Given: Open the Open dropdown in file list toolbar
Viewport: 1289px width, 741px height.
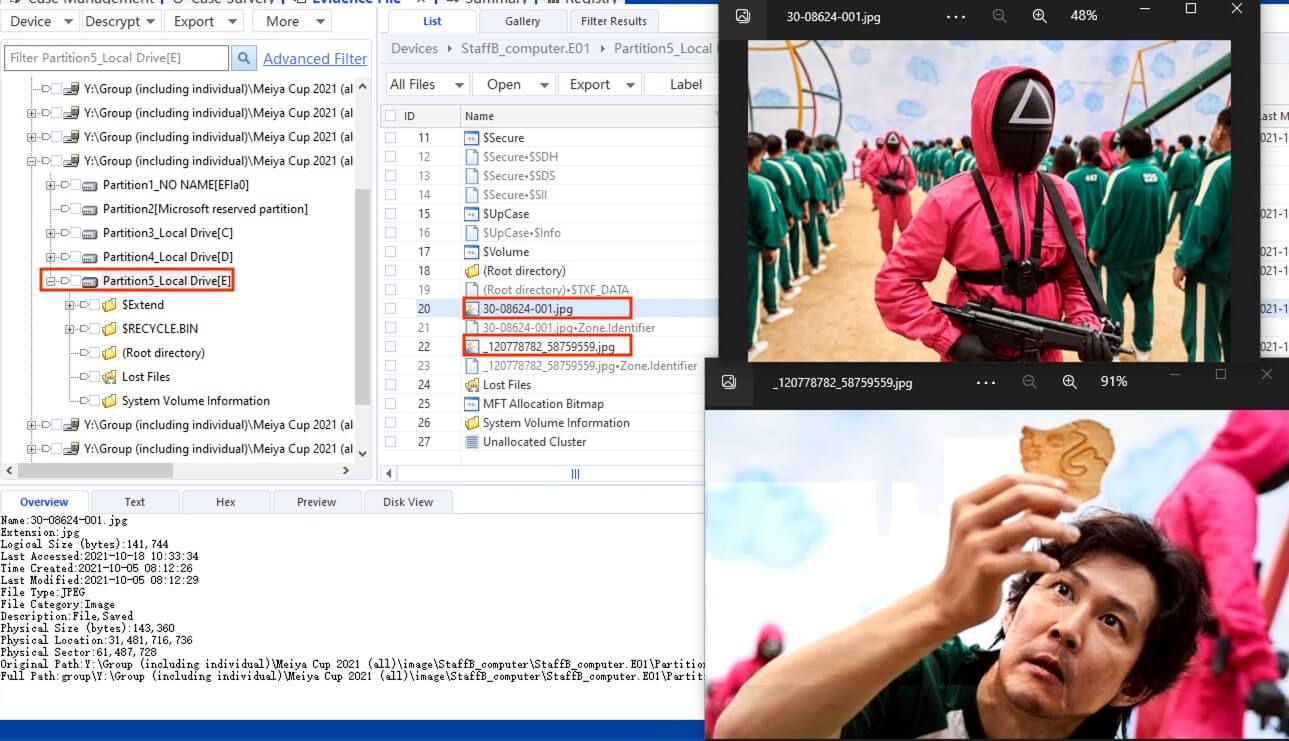Looking at the screenshot, I should (513, 84).
